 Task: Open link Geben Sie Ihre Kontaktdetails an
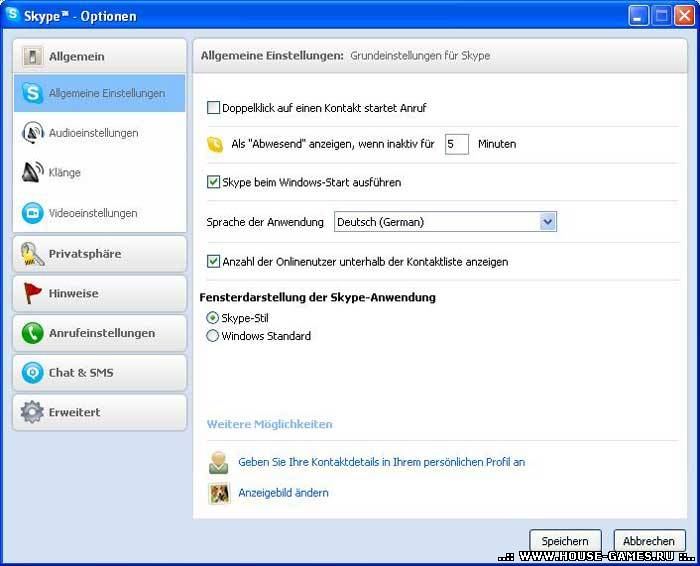pos(382,462)
